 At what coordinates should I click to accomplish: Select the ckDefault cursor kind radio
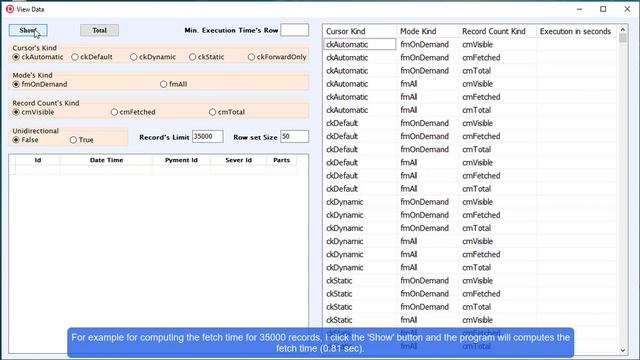click(x=92, y=57)
